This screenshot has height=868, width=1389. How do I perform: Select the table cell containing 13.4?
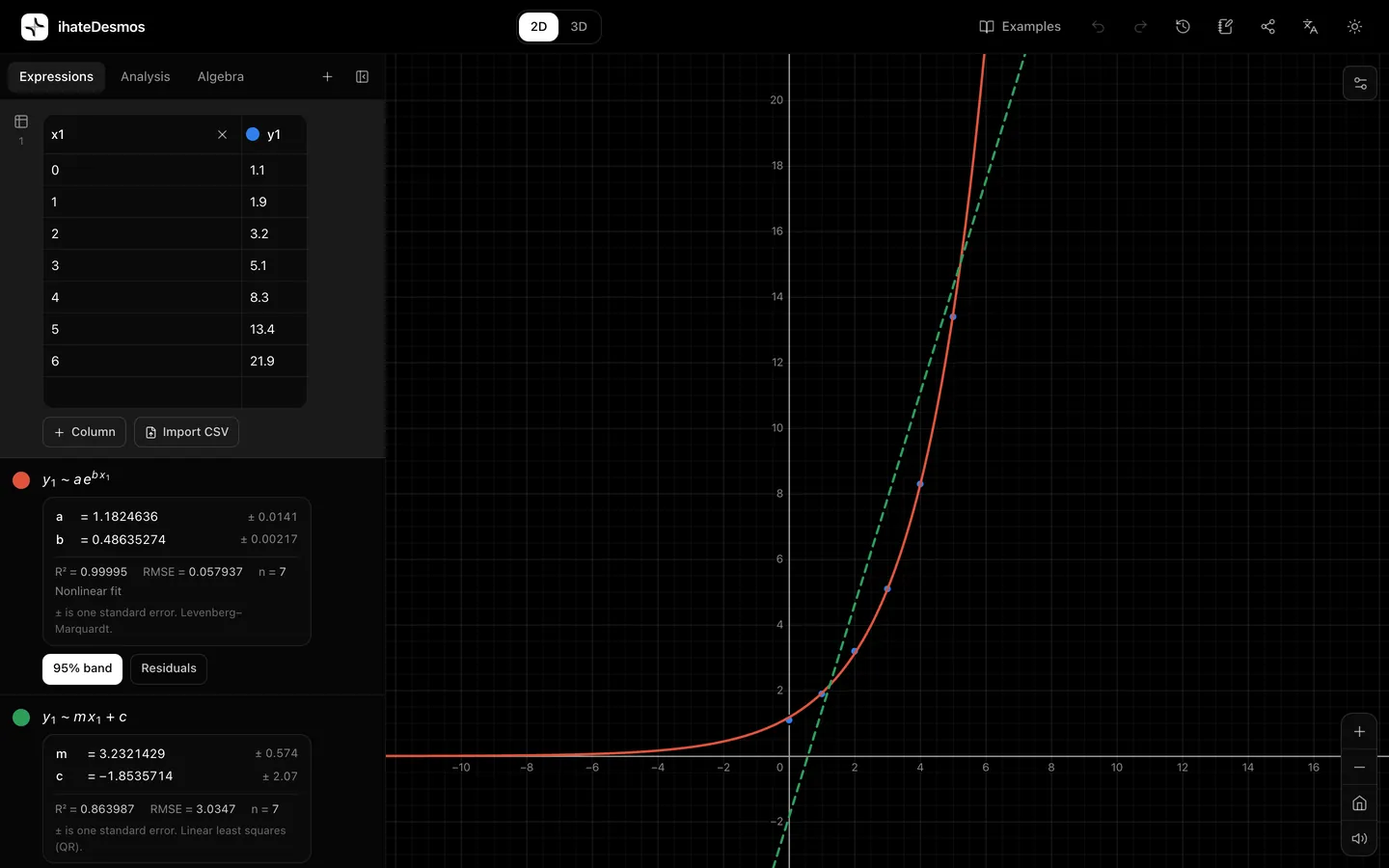(274, 329)
